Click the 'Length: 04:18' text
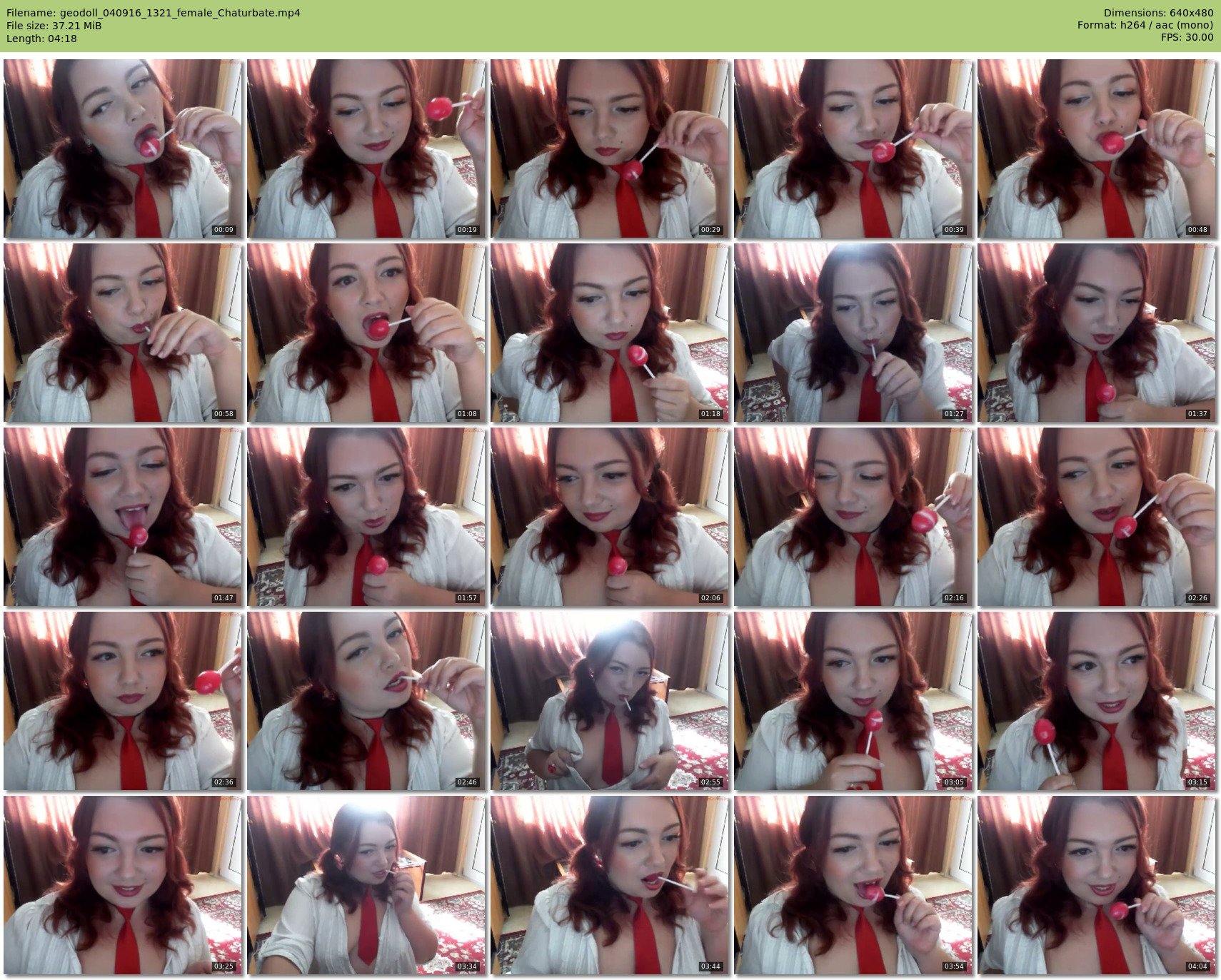 [x=41, y=39]
